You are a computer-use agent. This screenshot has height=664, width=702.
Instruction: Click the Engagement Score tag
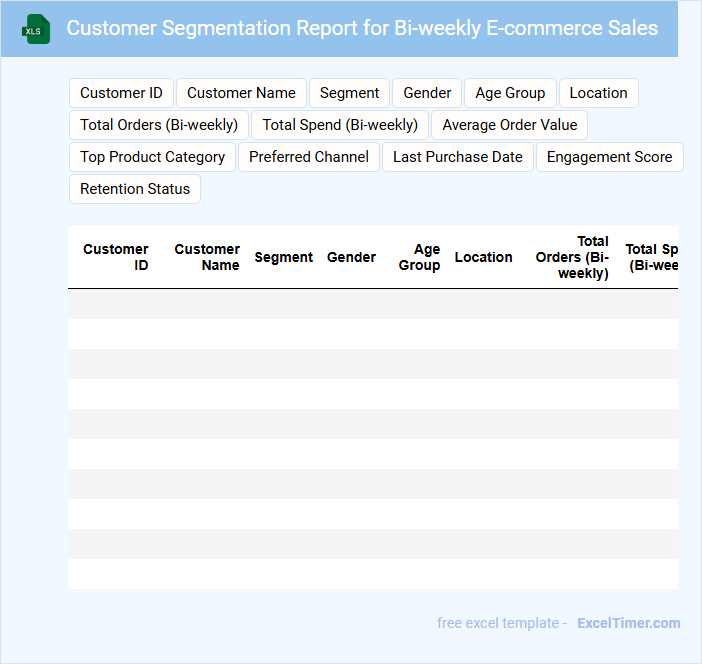(609, 157)
